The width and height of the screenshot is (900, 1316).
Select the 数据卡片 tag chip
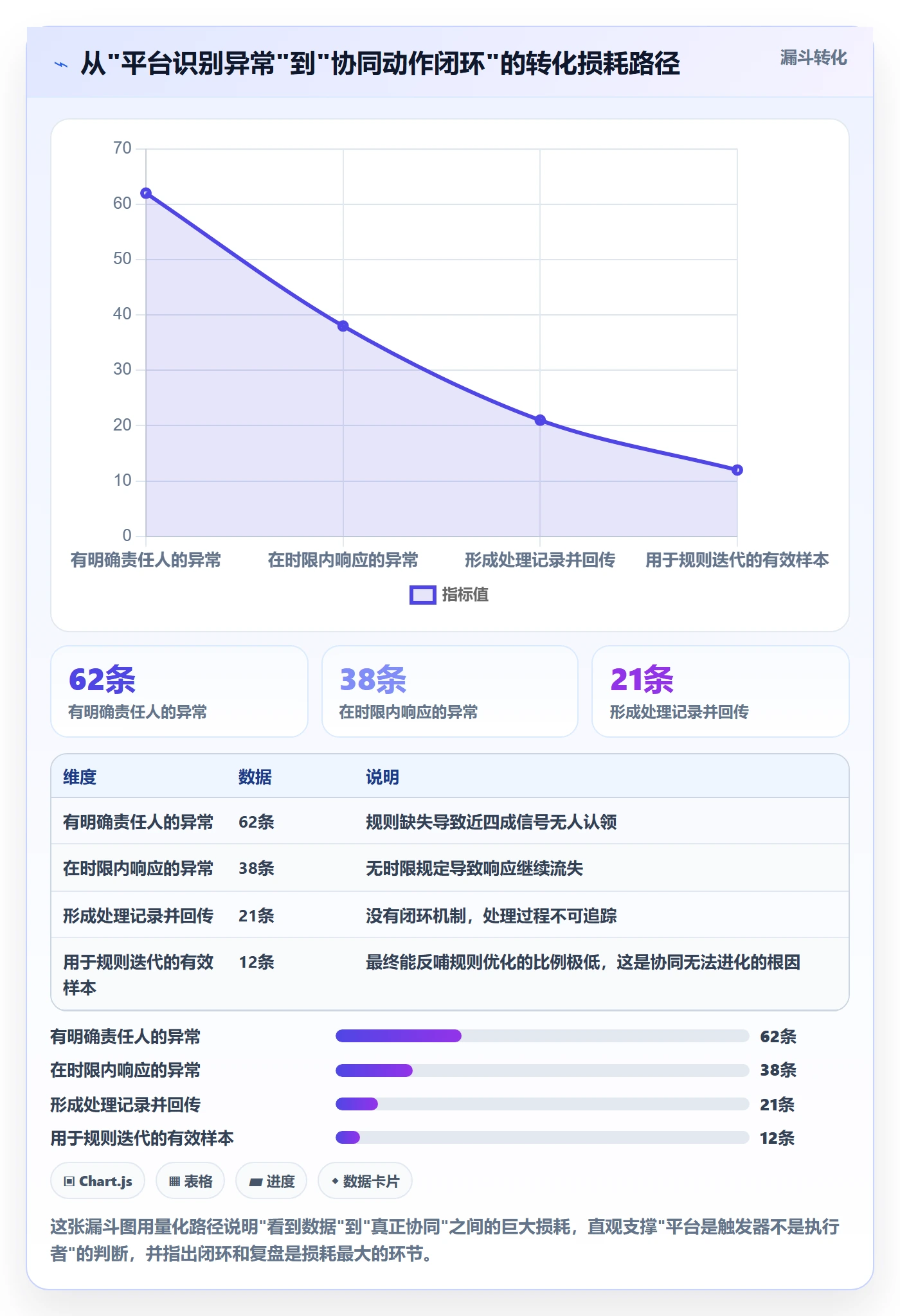click(365, 1181)
